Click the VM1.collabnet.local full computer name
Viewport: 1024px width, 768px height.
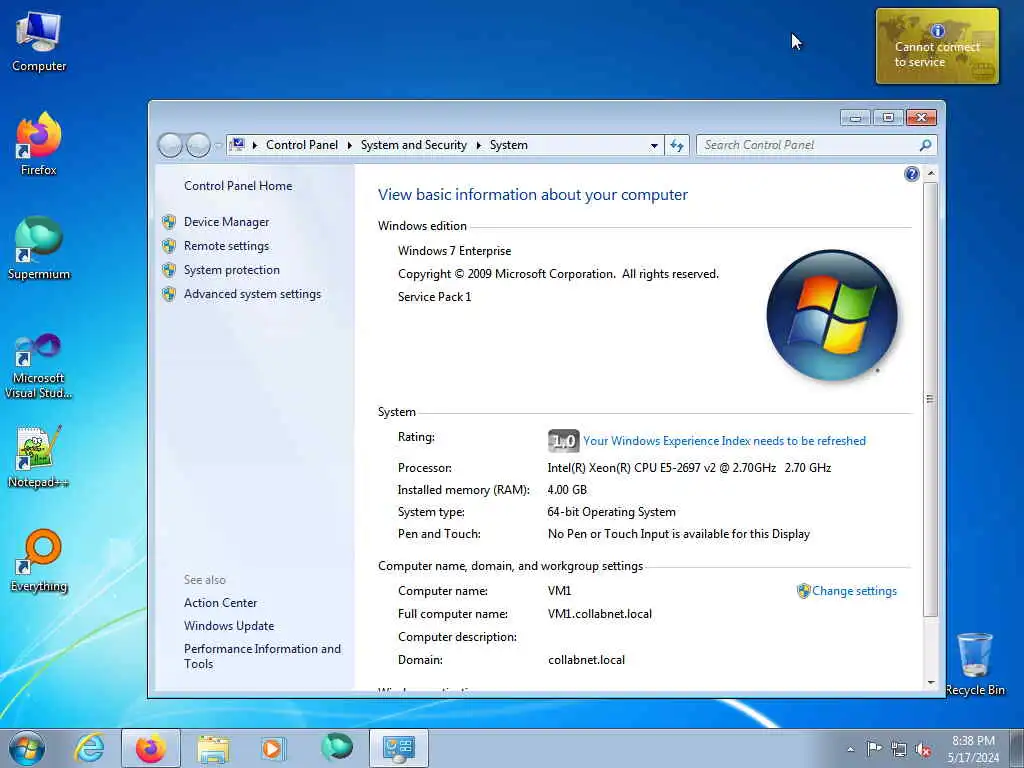coord(600,614)
